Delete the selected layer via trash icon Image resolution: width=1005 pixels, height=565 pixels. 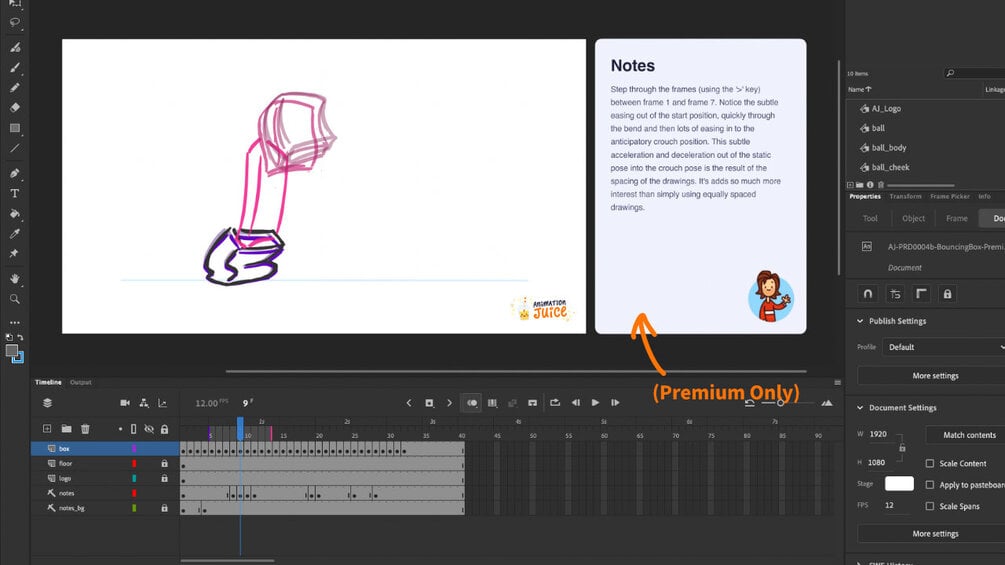[x=85, y=429]
